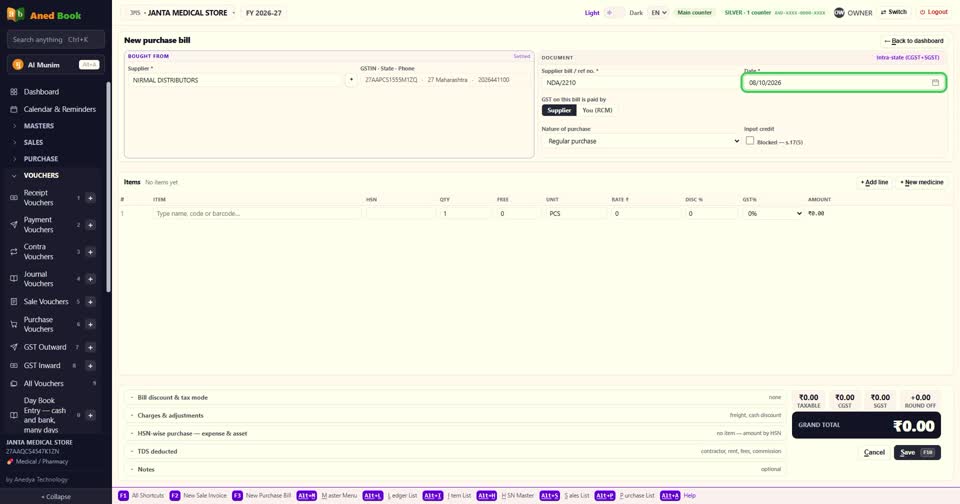Open the date picker calendar icon
The height and width of the screenshot is (504, 960).
click(935, 83)
